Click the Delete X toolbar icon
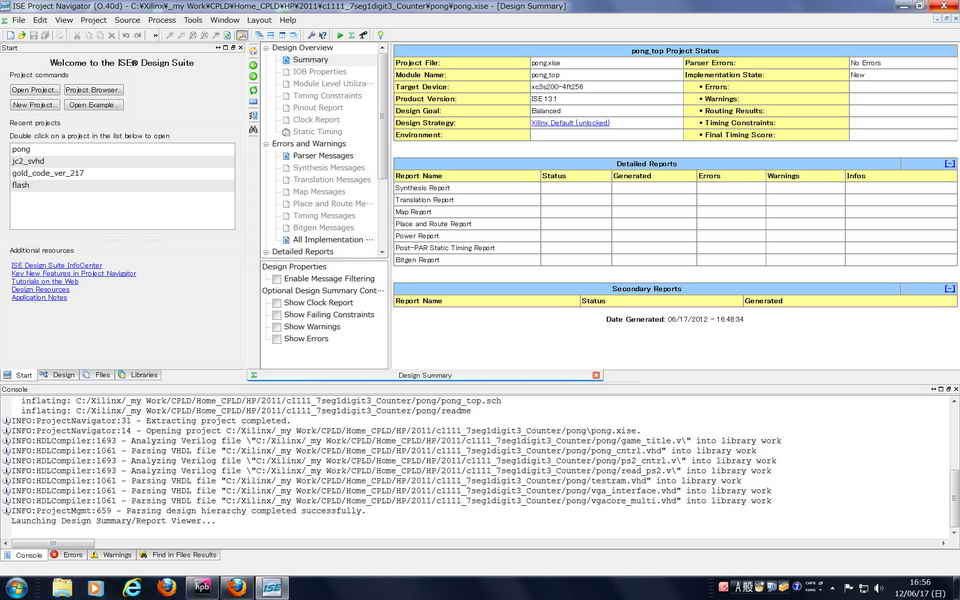 (111, 36)
